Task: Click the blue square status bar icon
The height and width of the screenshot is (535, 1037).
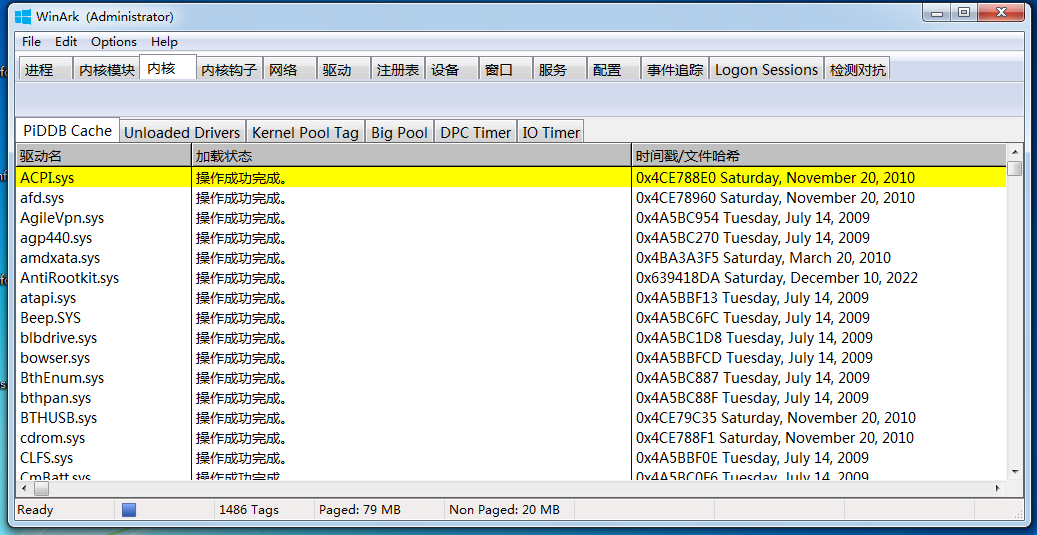Action: [x=129, y=510]
